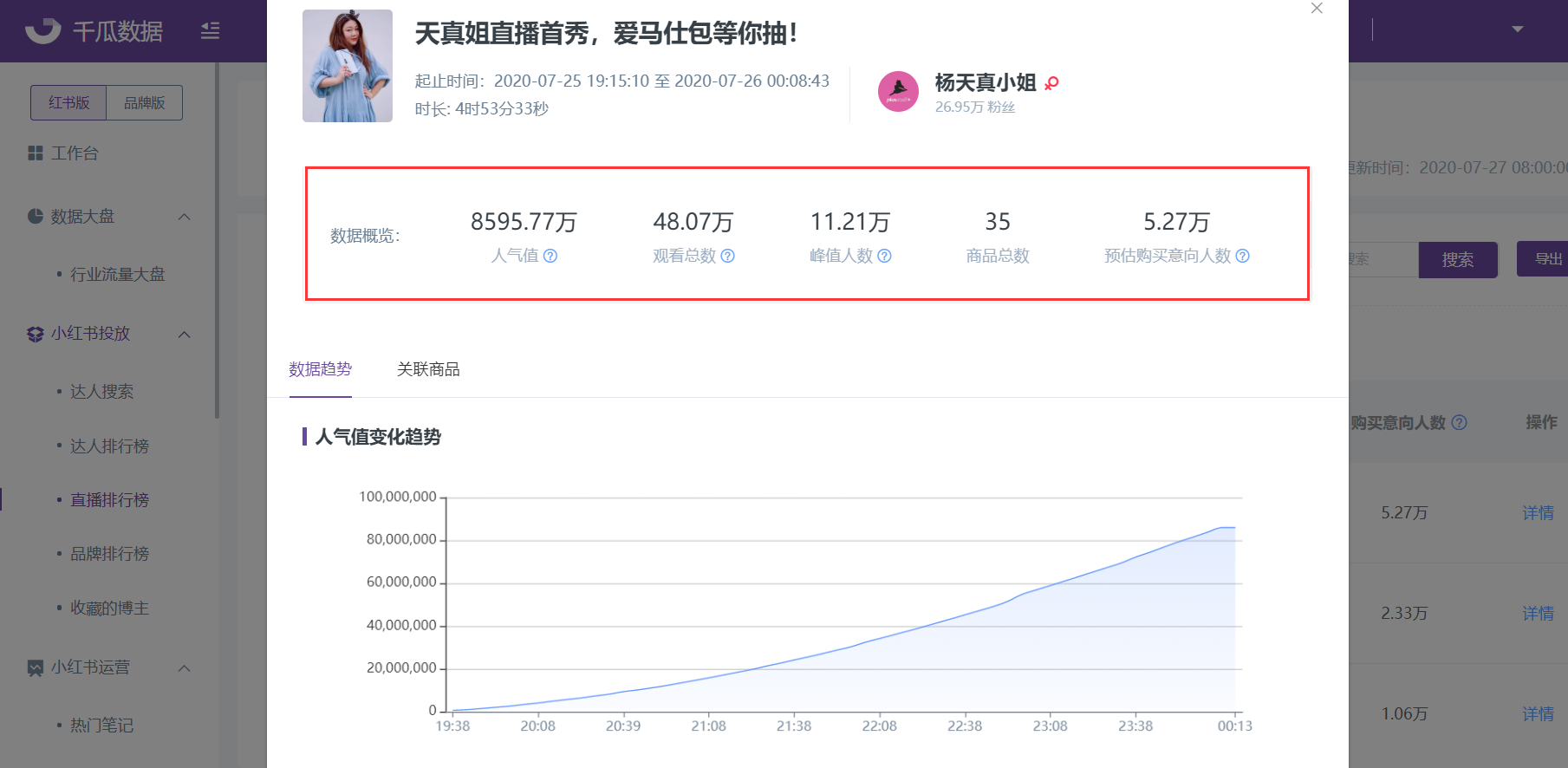Open the 工作台 grid icon
Viewport: 1568px width, 768px height.
[x=36, y=153]
